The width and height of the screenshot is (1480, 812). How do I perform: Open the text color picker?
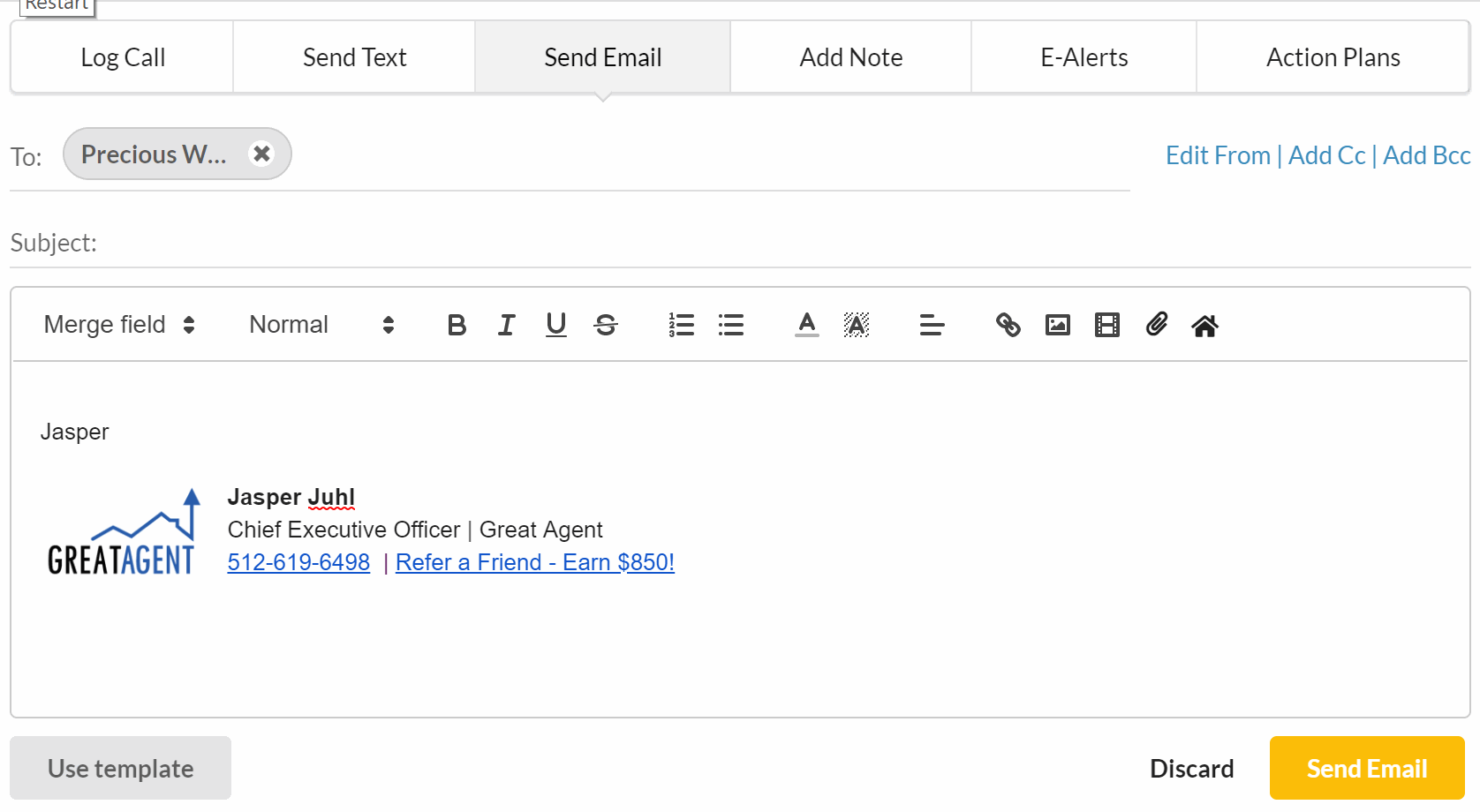[x=806, y=326]
